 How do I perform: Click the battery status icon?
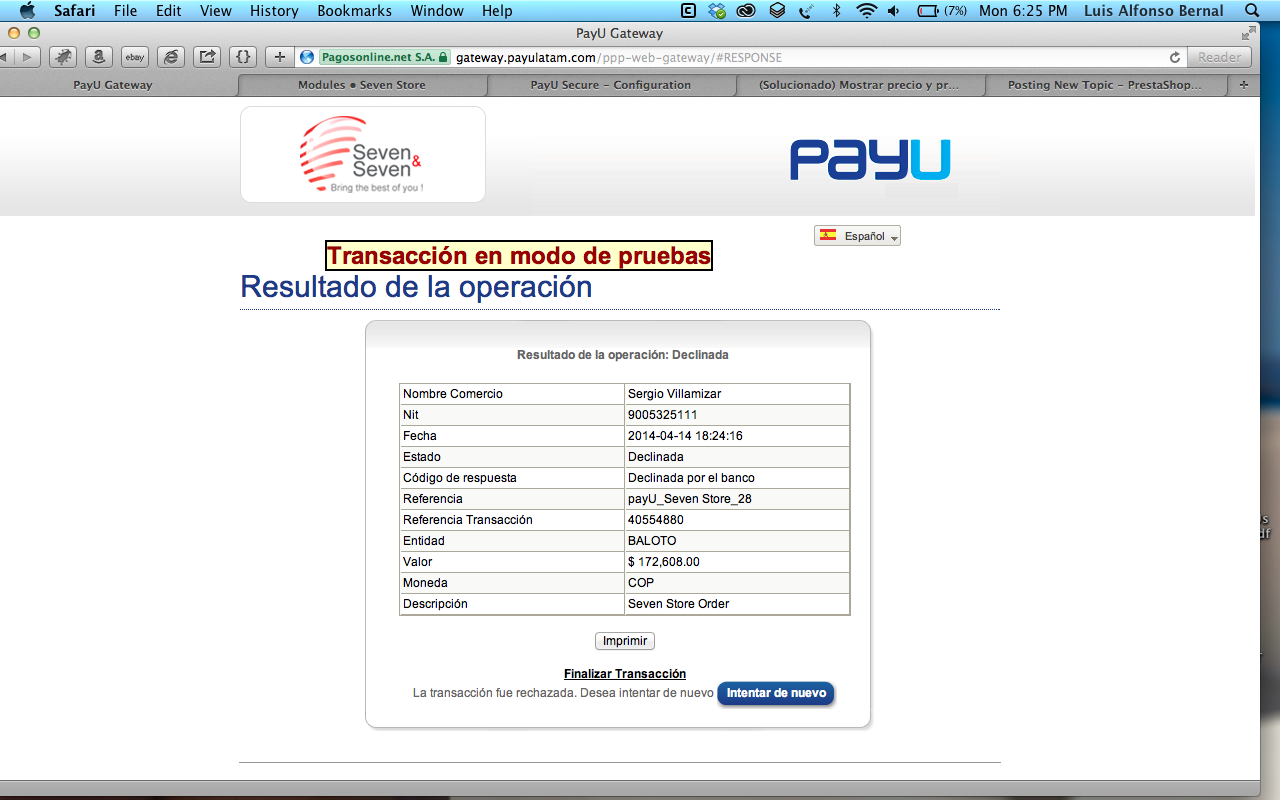[926, 11]
